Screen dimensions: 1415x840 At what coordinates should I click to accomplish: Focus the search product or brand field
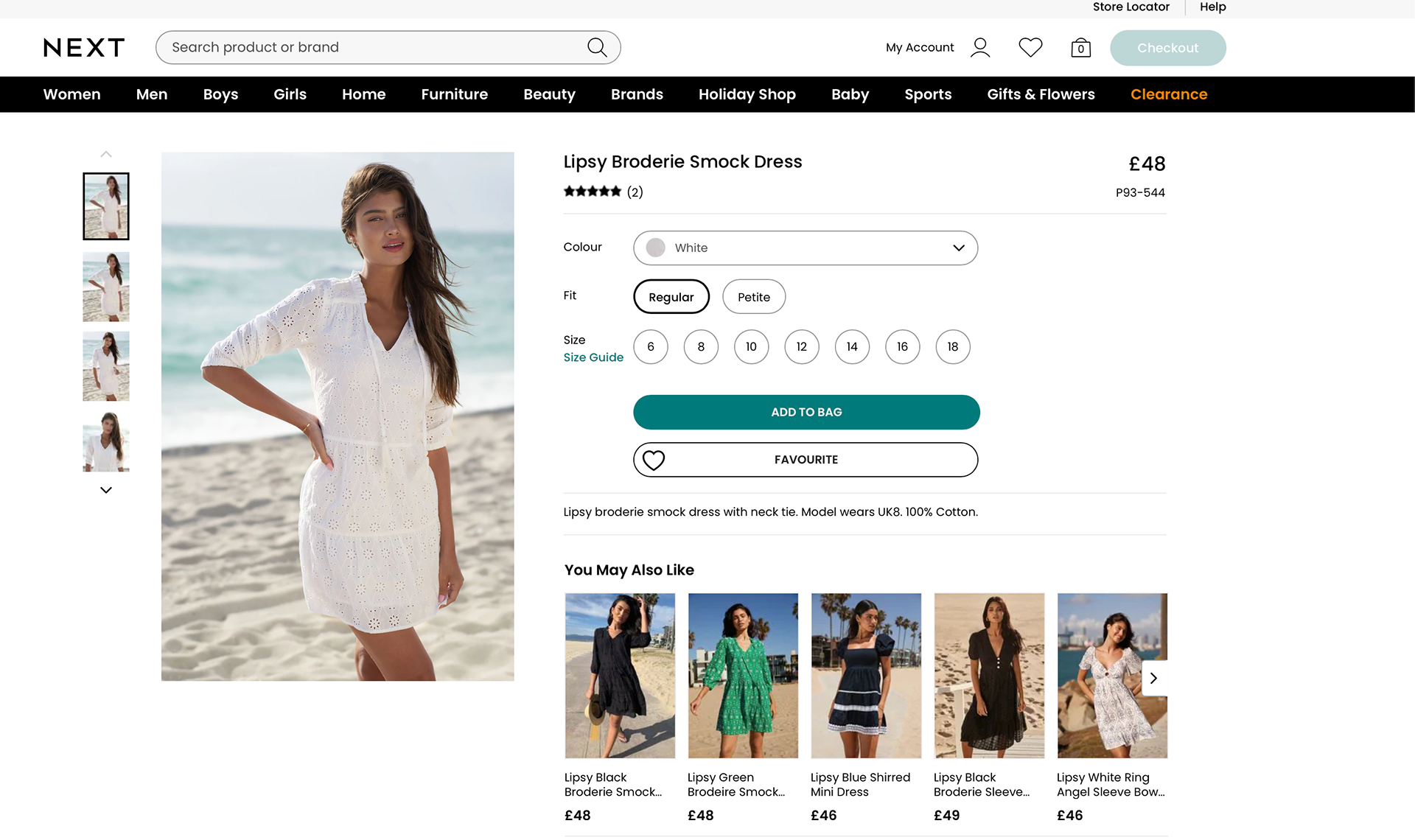388,47
